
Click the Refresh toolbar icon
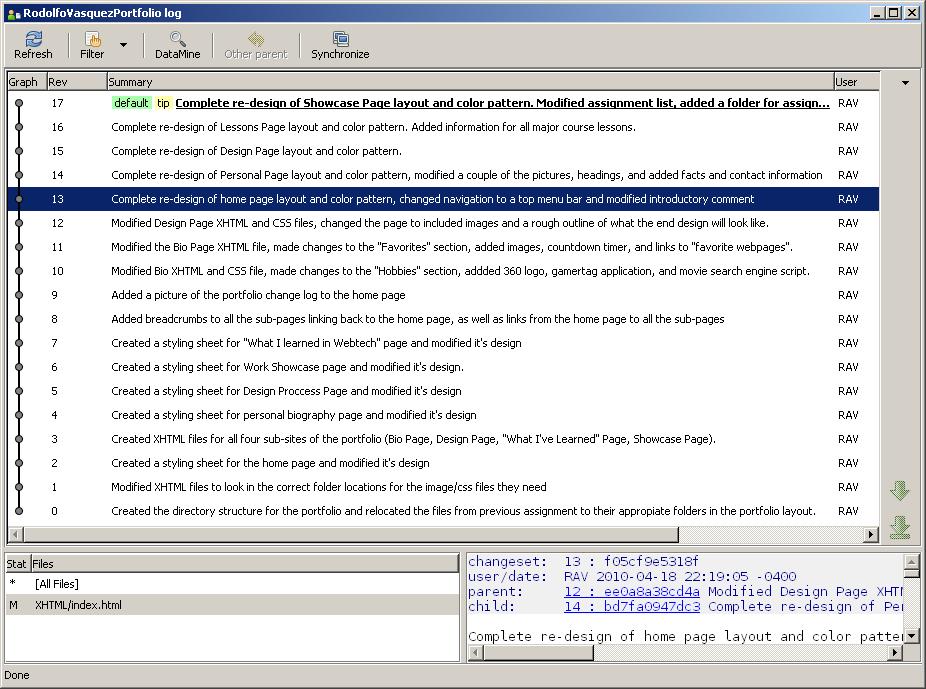point(33,45)
